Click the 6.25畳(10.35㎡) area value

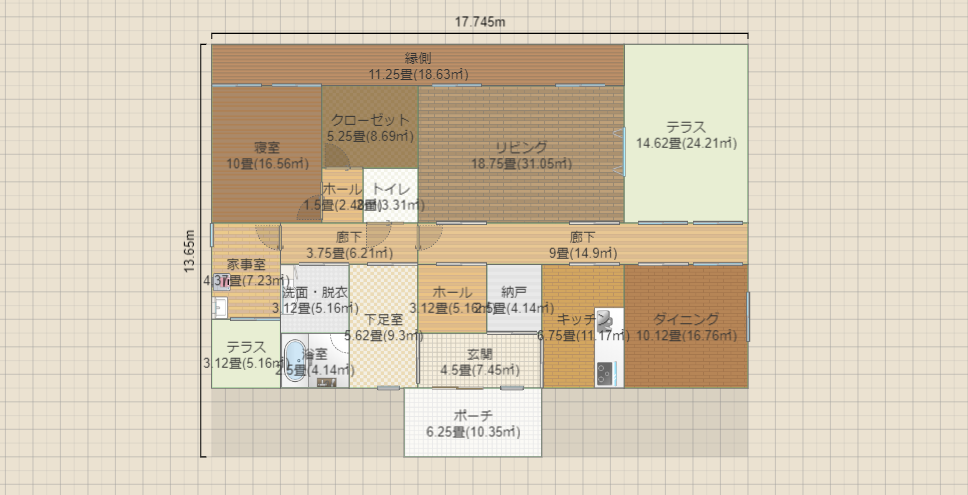point(473,433)
